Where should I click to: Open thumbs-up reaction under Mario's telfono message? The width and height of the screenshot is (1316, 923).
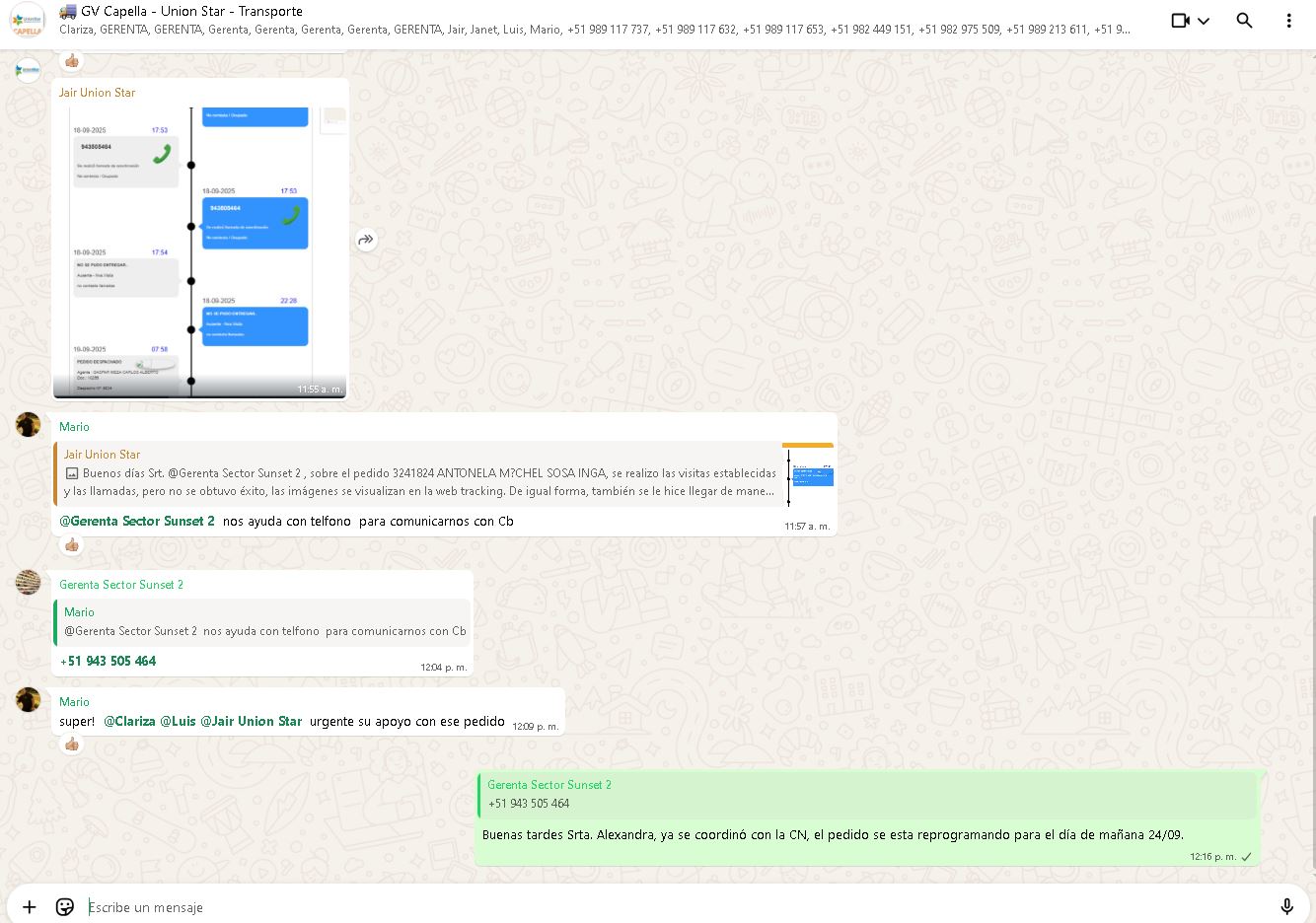[x=71, y=545]
